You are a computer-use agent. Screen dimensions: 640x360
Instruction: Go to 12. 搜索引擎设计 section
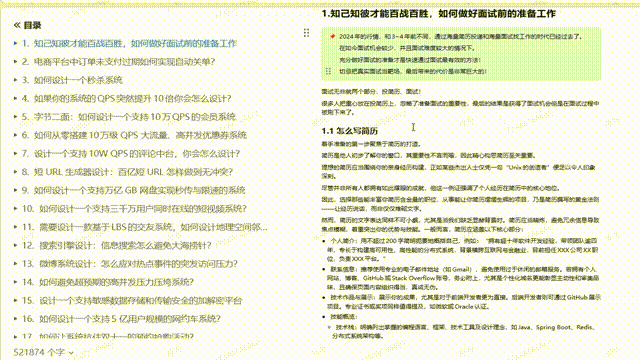pos(117,245)
